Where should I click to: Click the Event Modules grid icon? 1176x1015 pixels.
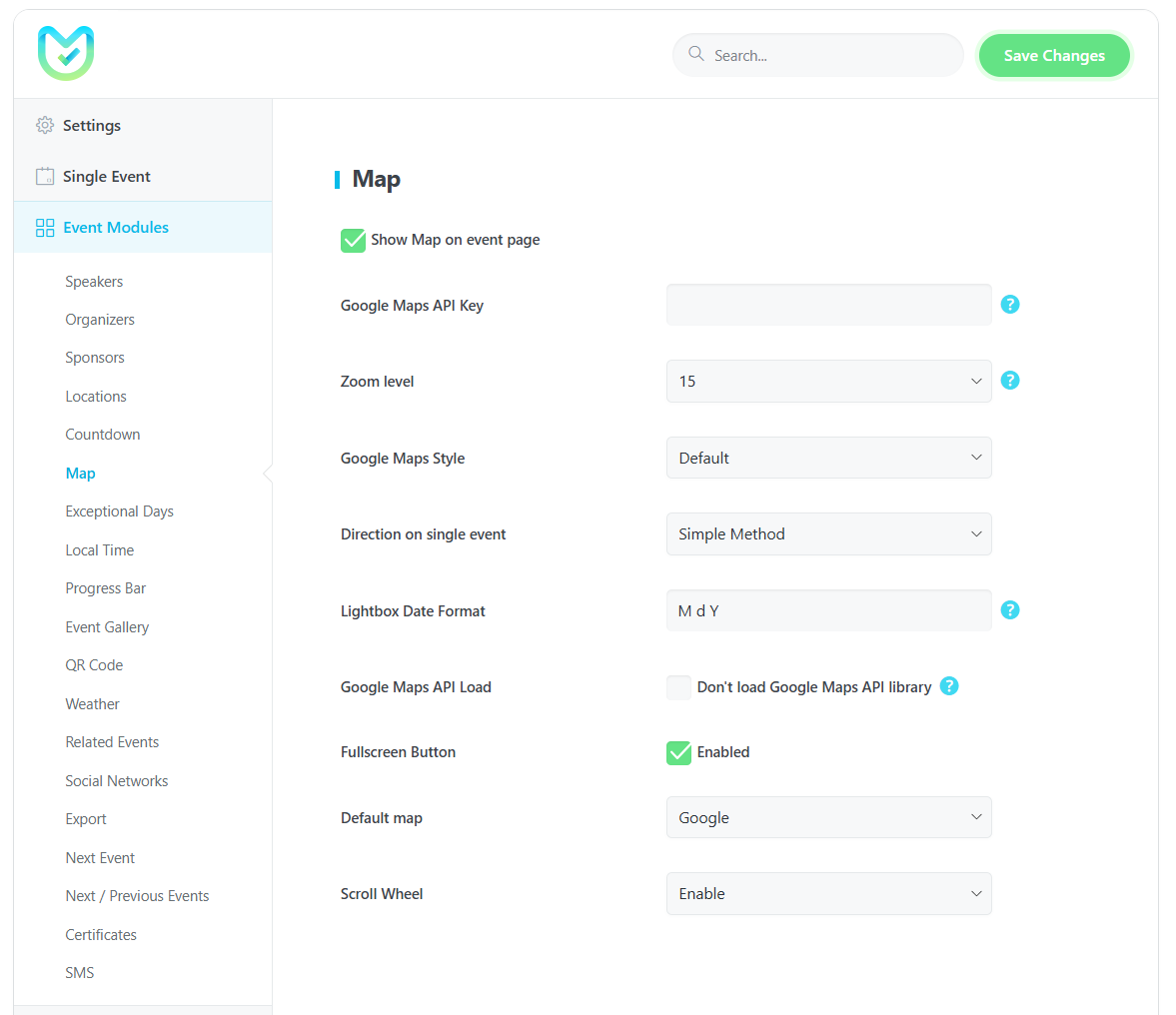[x=45, y=228]
